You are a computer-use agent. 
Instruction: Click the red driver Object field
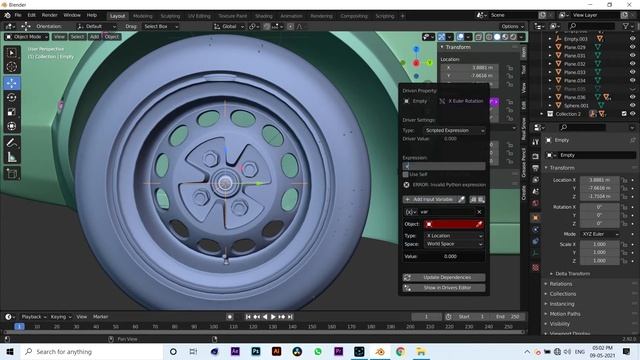(x=454, y=224)
